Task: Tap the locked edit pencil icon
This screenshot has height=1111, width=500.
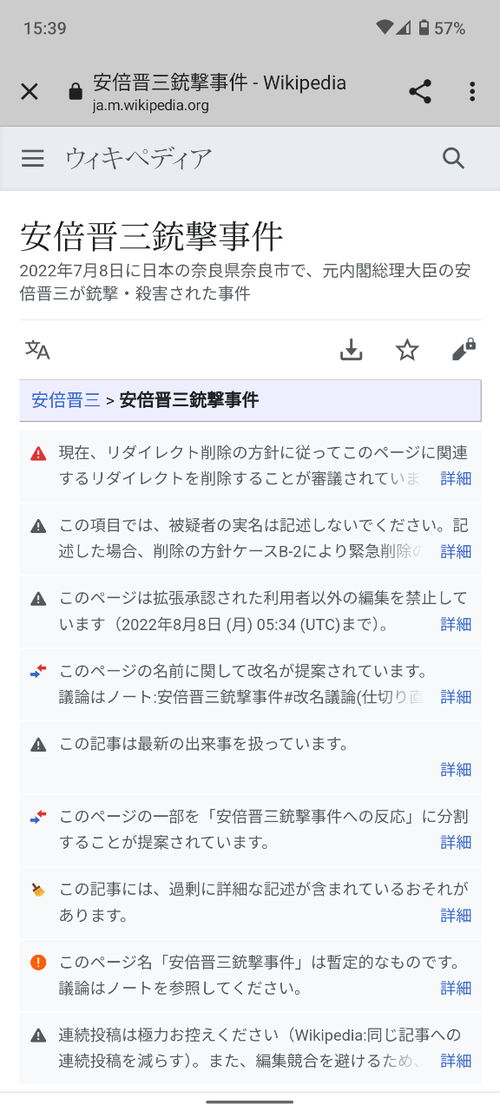Action: point(464,349)
